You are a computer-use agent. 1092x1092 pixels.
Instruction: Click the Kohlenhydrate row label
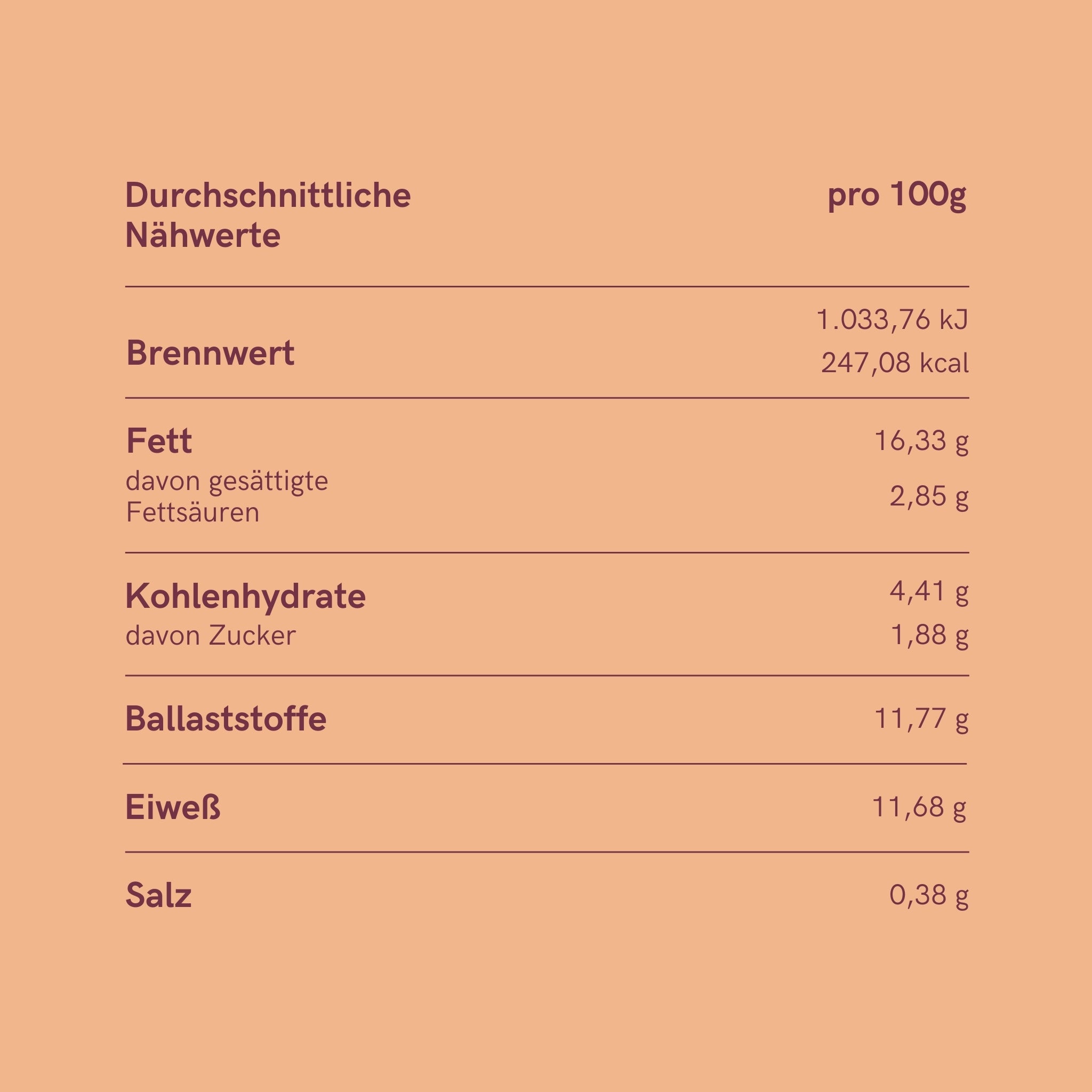[x=245, y=596]
